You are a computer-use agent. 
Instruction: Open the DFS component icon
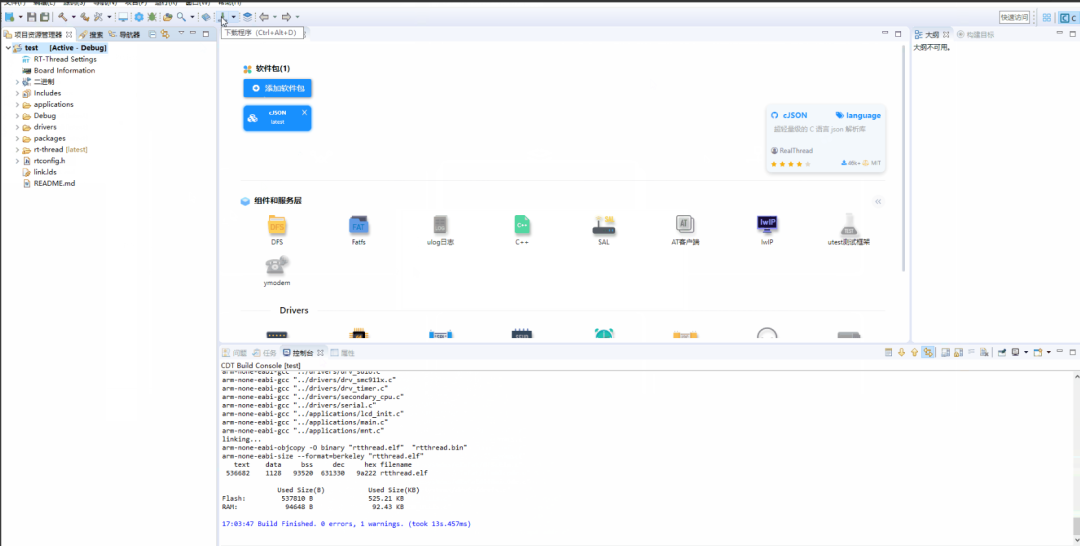pyautogui.click(x=277, y=225)
